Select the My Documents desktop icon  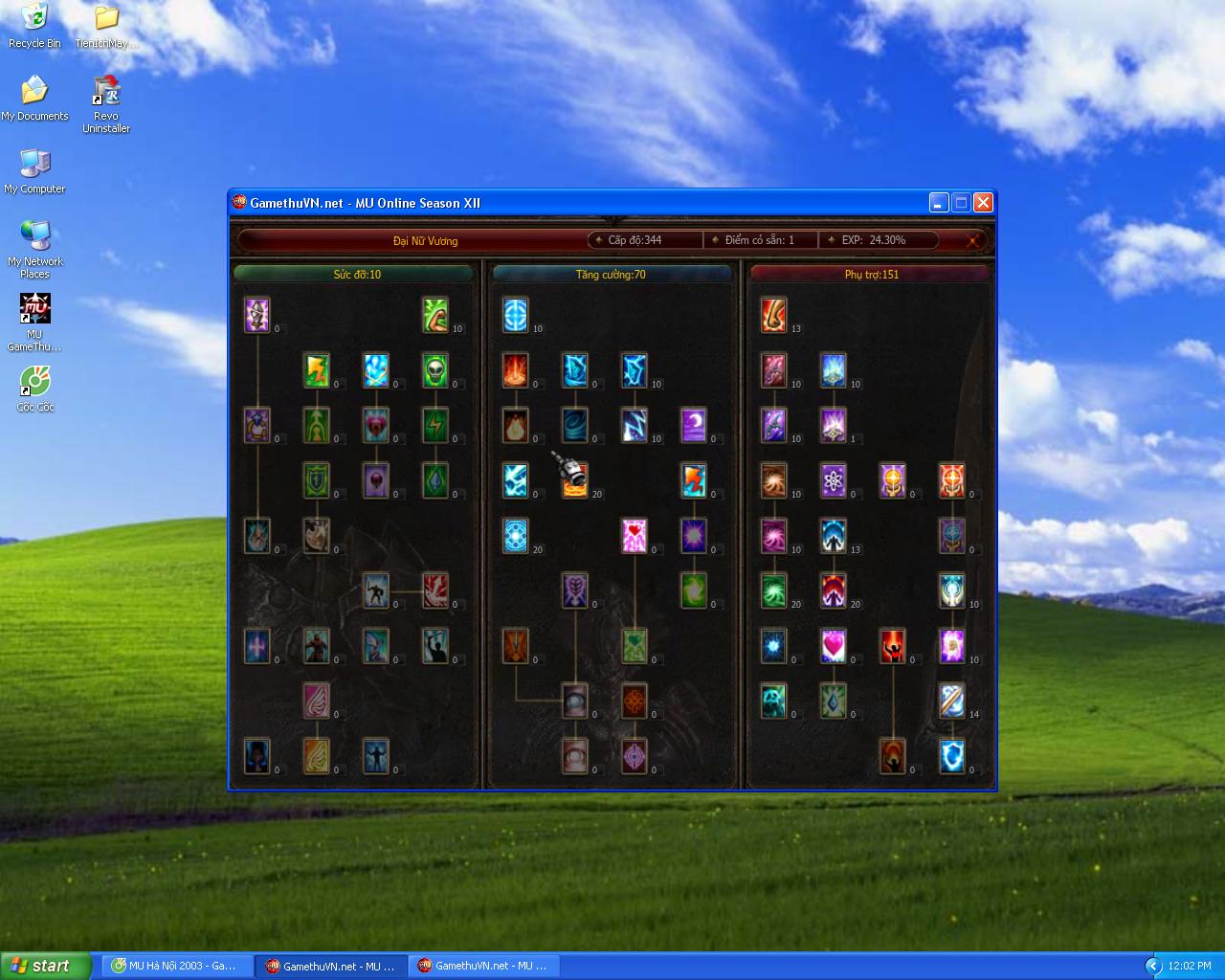(x=34, y=99)
